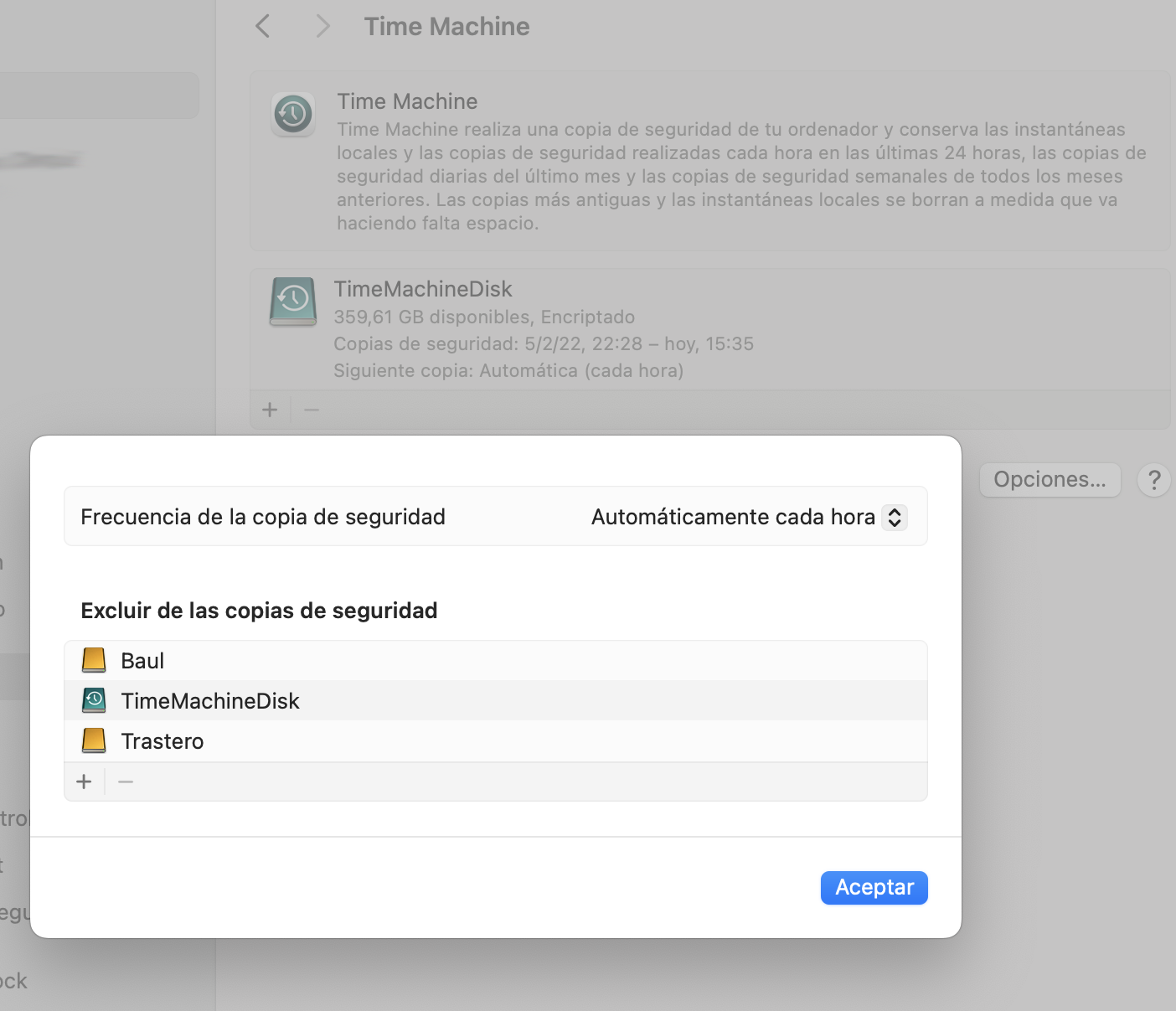The height and width of the screenshot is (1011, 1176).
Task: Click the '359,61 GB disponibles, Encriptado' text
Action: [x=484, y=317]
